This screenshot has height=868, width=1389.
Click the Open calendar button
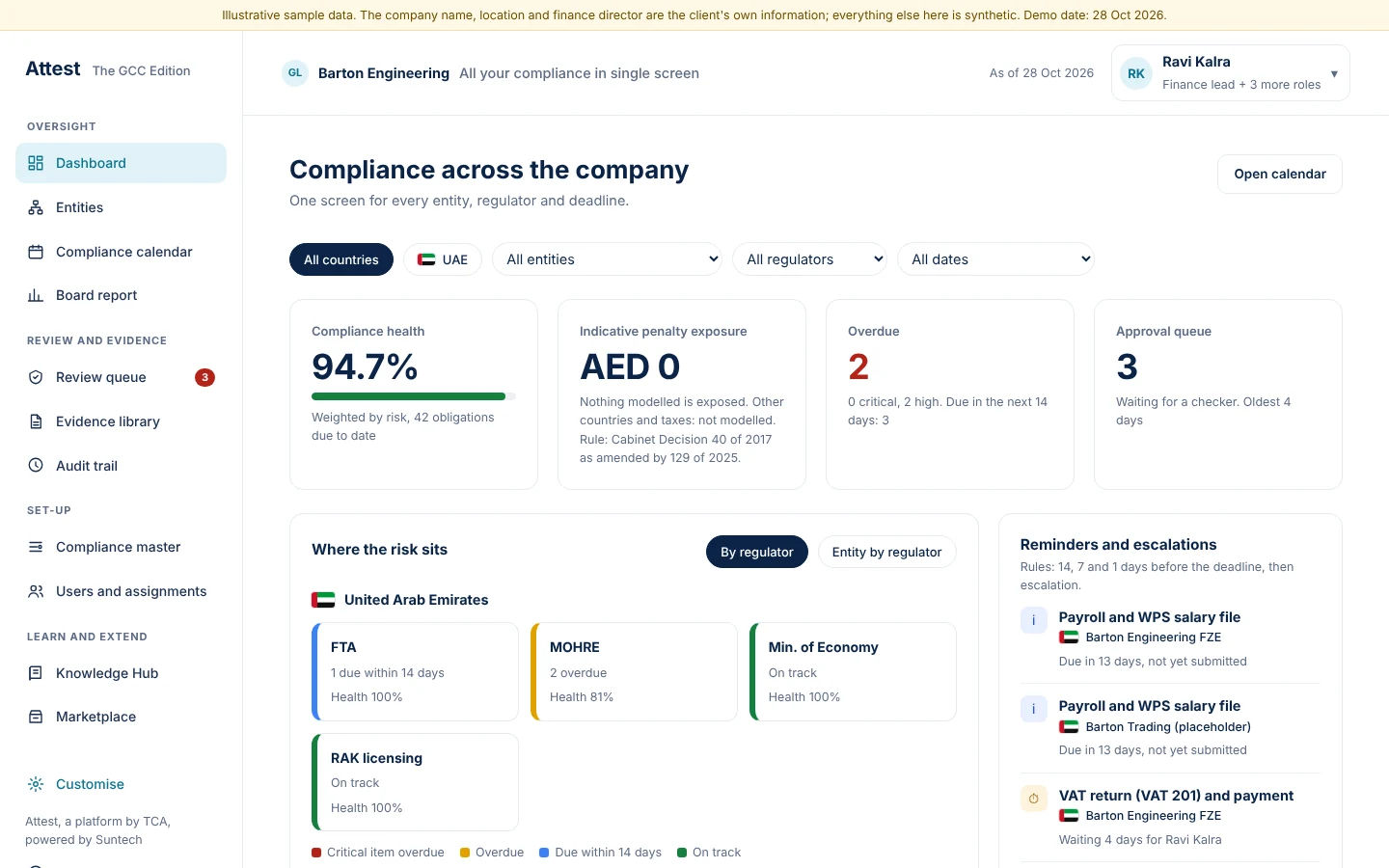coord(1280,174)
